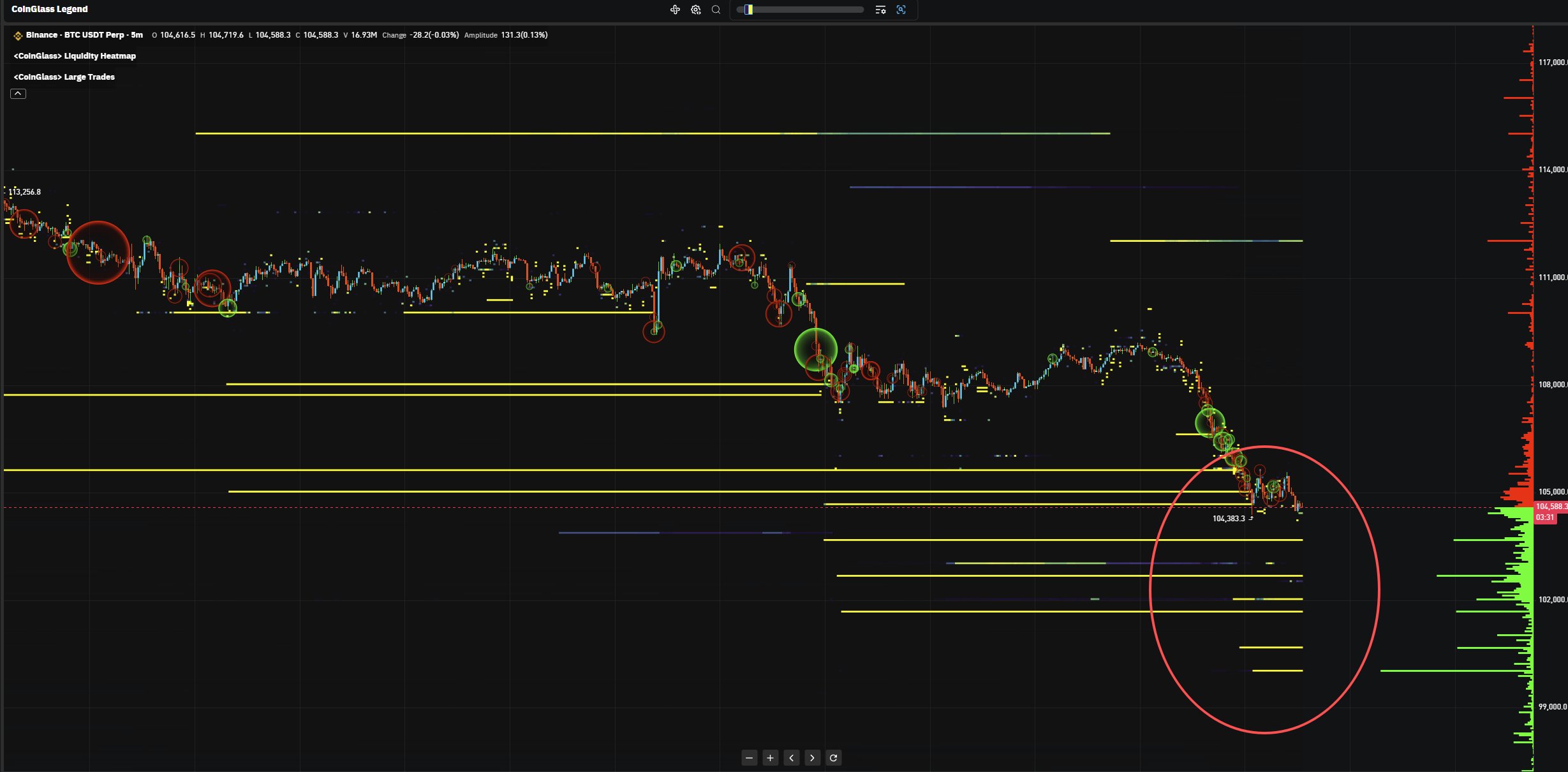The height and width of the screenshot is (772, 1568).
Task: Reset the chart view with refresh icon
Action: [833, 758]
